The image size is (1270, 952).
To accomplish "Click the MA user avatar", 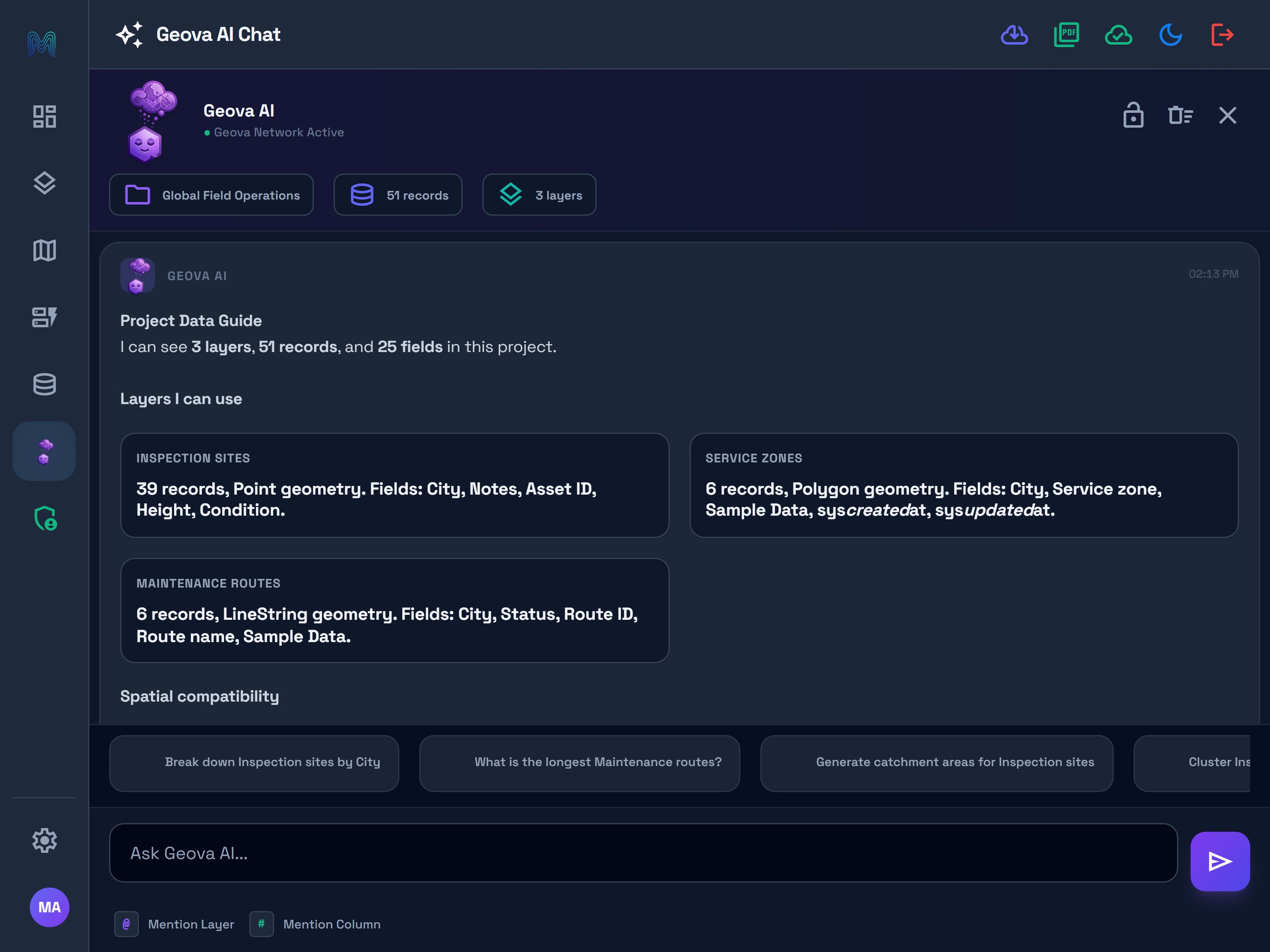I will [x=49, y=907].
